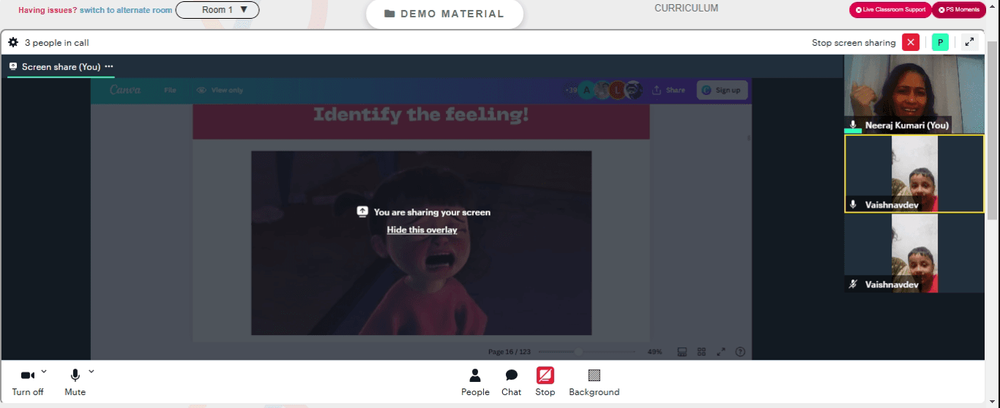This screenshot has width=1000, height=408.
Task: Click Canva View only indicator
Action: click(220, 90)
